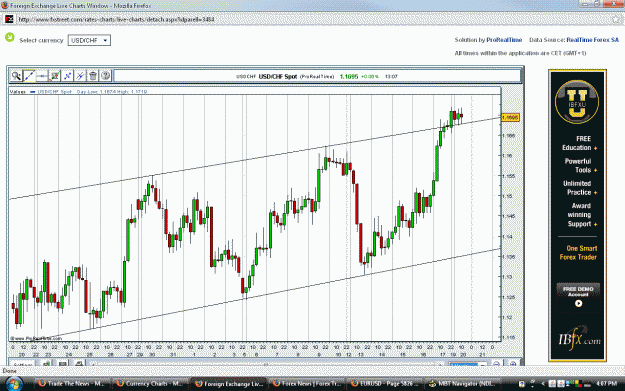Image resolution: width=625 pixels, height=391 pixels.
Task: Click the Settings button below the chart
Action: pyautogui.click(x=23, y=364)
